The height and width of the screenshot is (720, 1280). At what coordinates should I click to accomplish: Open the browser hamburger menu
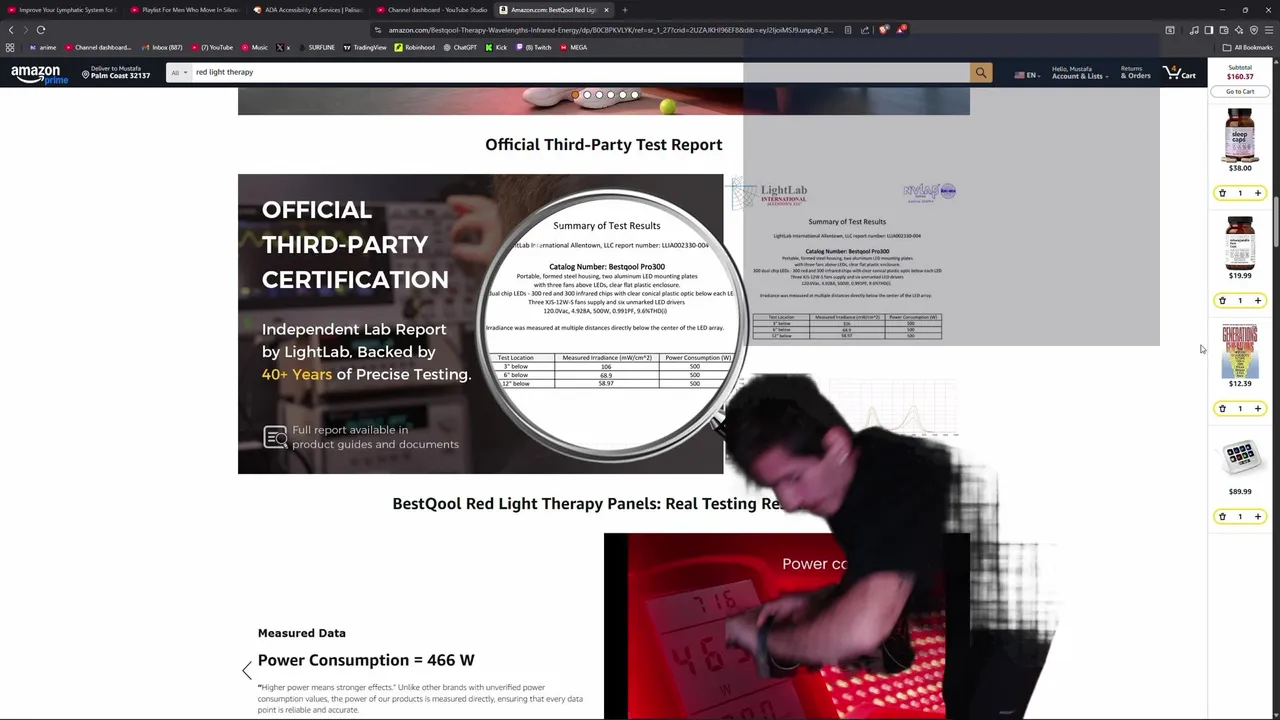click(1269, 30)
